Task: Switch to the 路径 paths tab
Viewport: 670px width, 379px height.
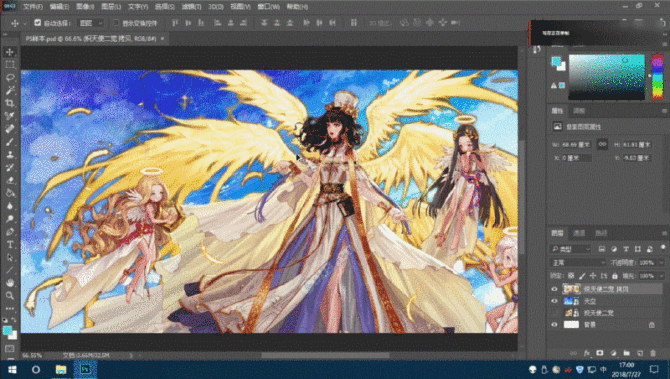Action: tap(601, 233)
